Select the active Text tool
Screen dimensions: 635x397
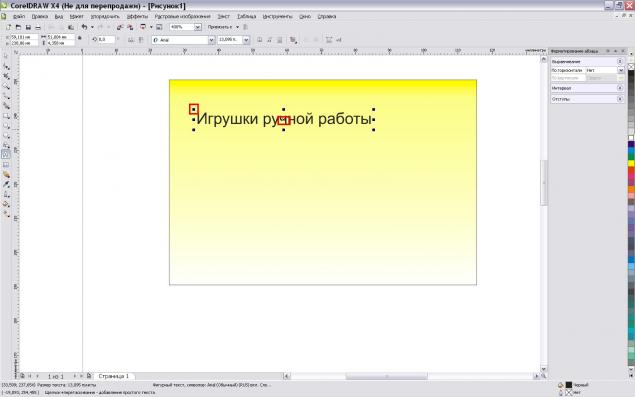[x=6, y=154]
